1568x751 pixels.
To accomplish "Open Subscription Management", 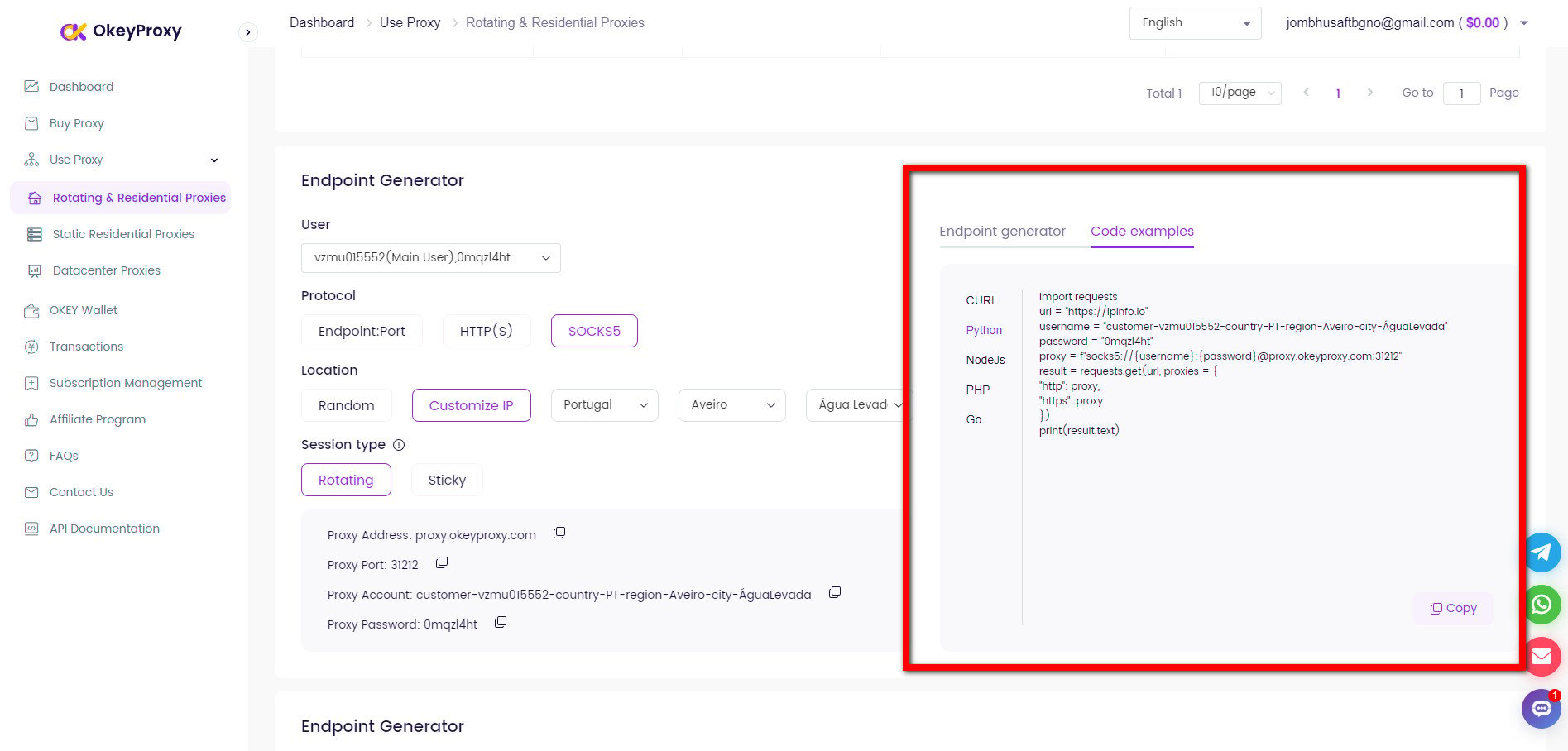I will pyautogui.click(x=126, y=383).
